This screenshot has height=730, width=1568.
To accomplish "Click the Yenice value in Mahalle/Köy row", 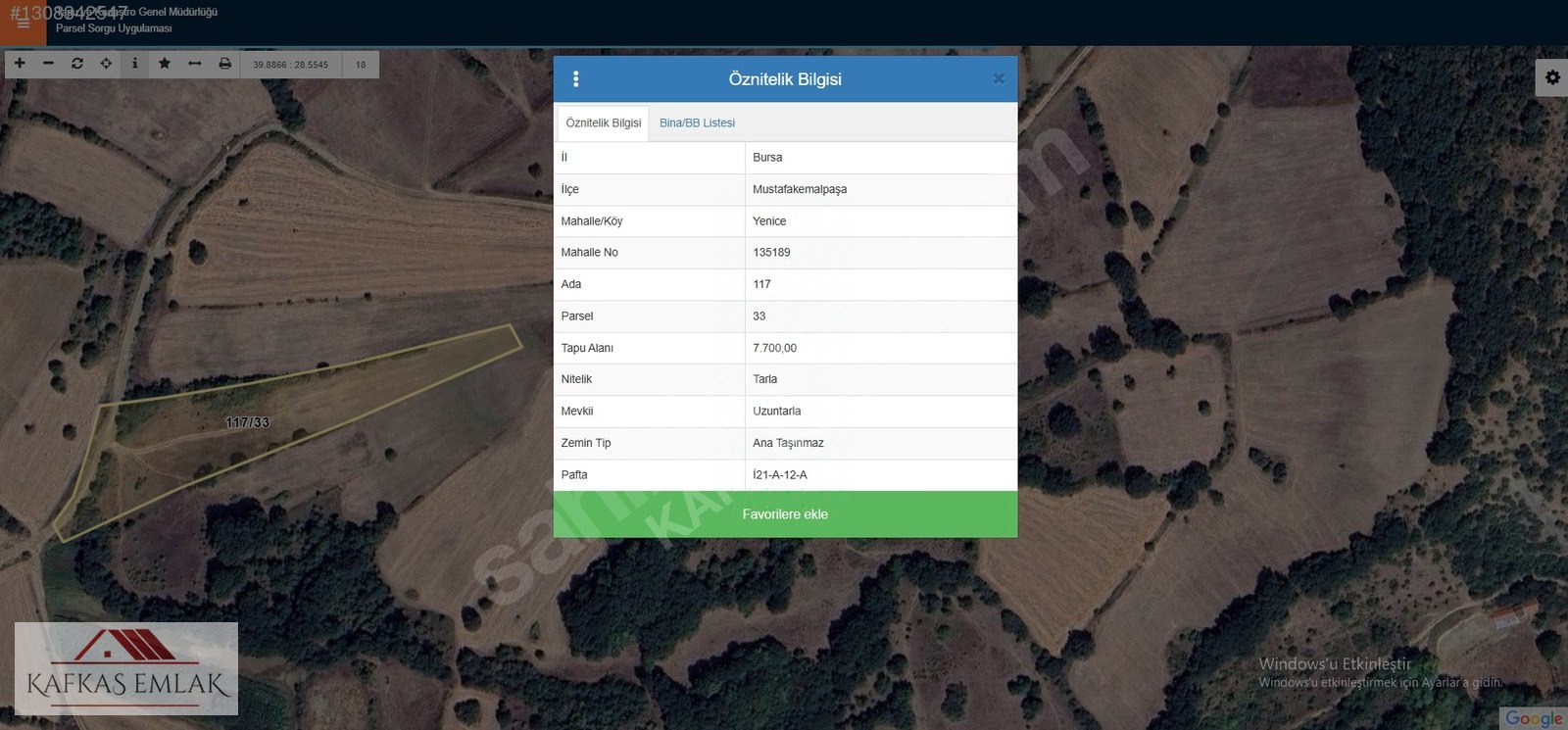I will click(x=769, y=221).
